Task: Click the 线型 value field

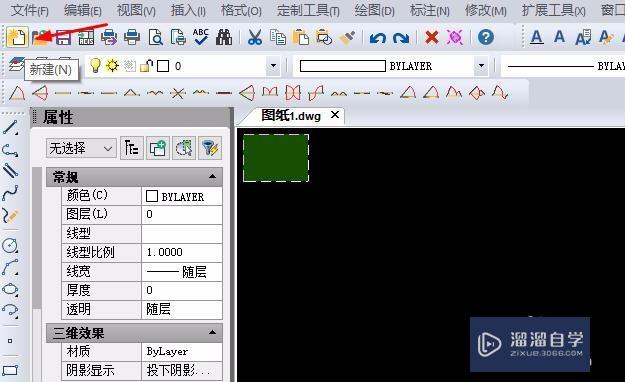Action: pos(182,233)
